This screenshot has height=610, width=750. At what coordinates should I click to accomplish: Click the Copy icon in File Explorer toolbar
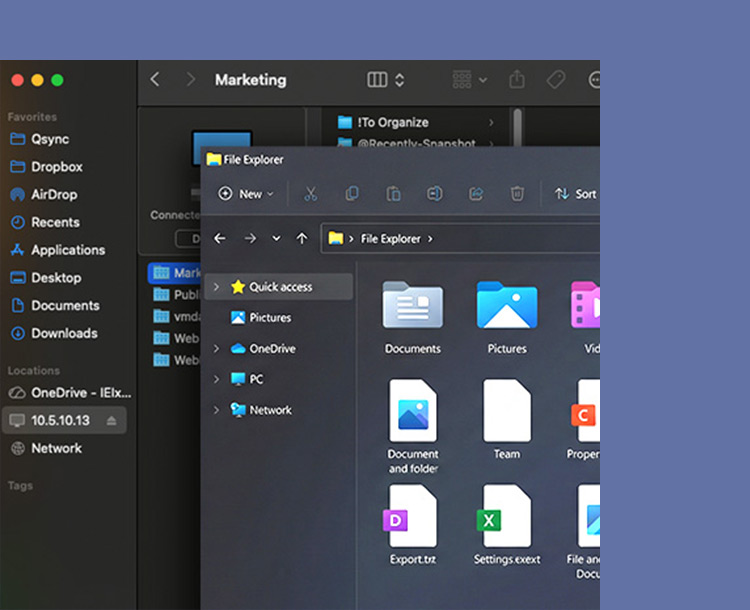[x=352, y=194]
